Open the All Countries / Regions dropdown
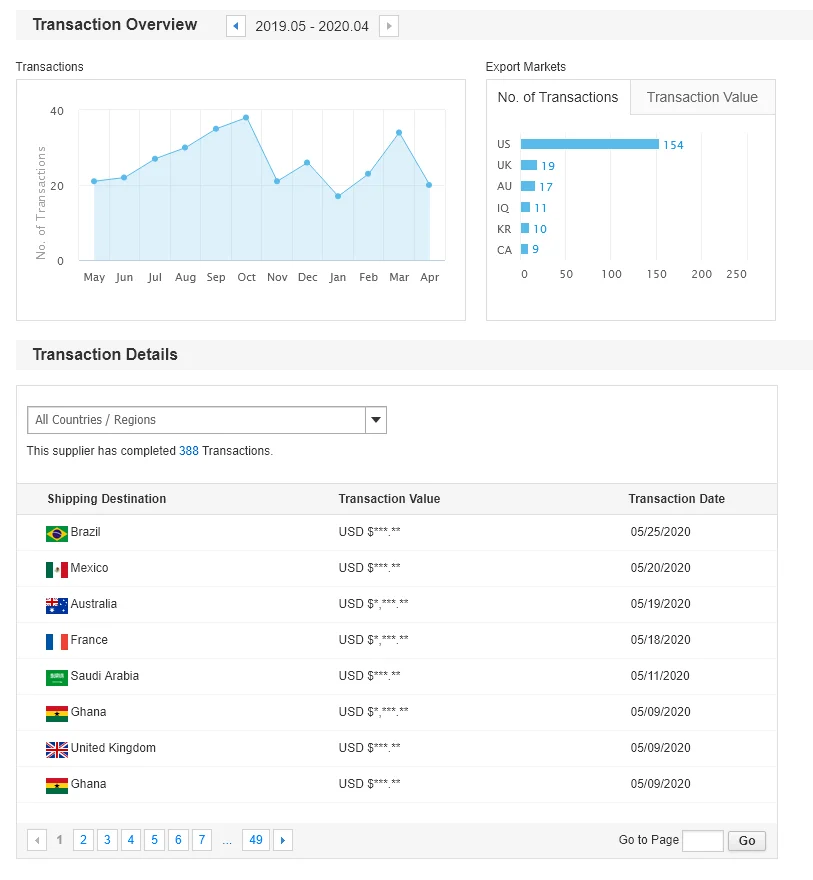Image resolution: width=813 pixels, height=880 pixels. 206,420
